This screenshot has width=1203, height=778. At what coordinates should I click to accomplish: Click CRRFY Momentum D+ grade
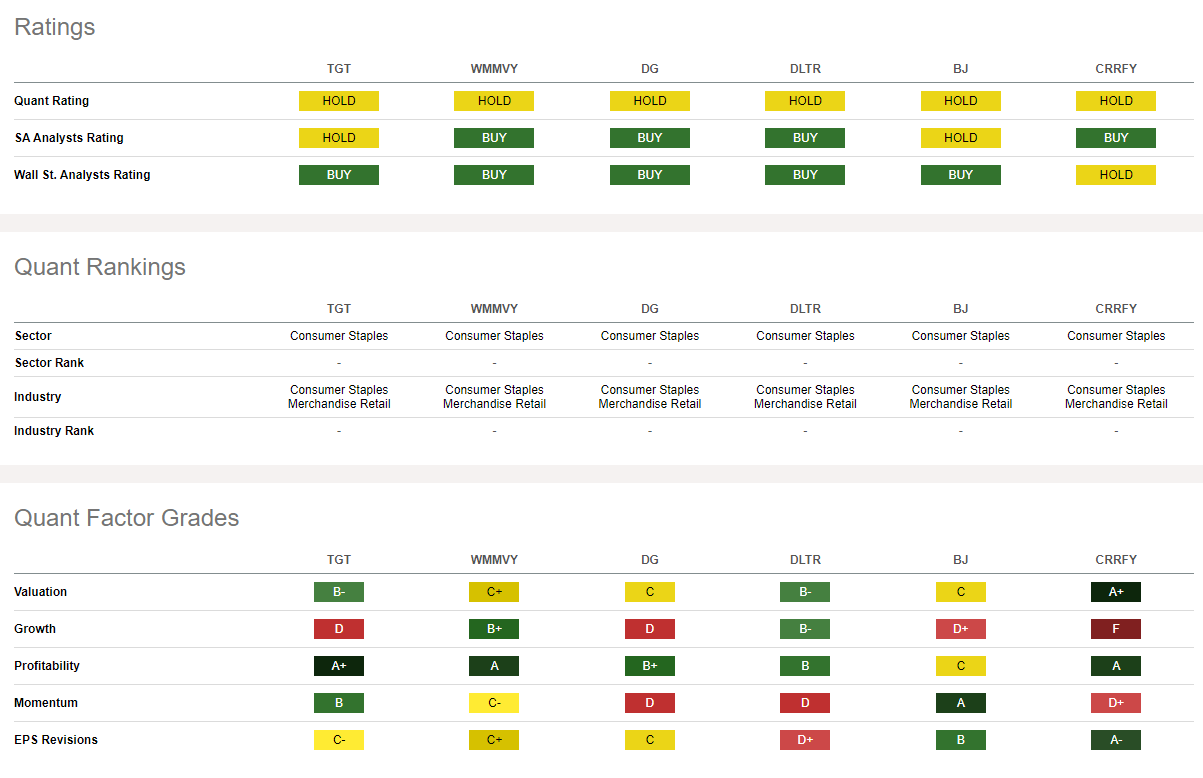coord(1116,703)
